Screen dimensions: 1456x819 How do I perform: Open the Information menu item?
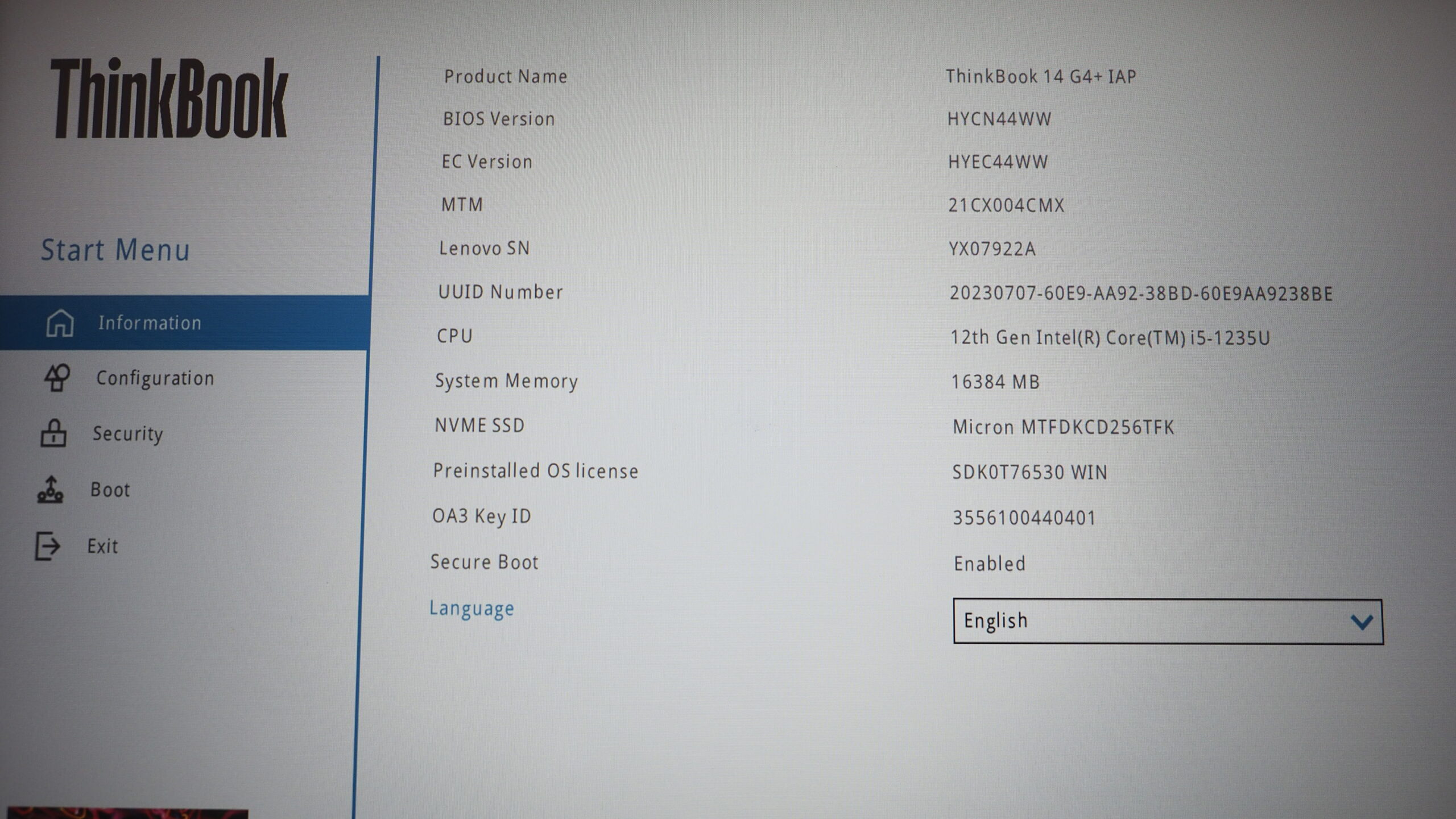coord(150,323)
